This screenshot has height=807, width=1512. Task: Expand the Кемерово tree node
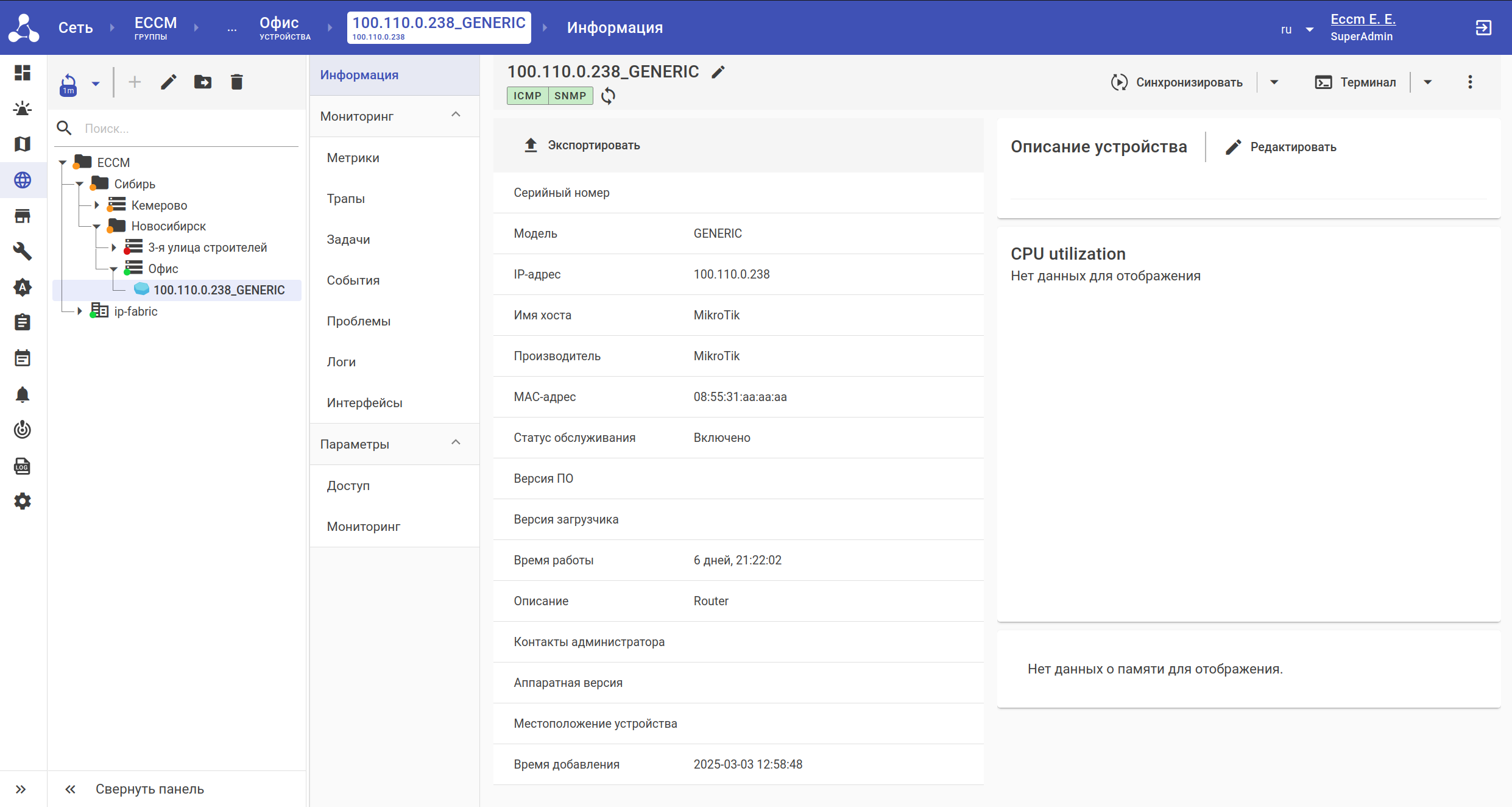[x=96, y=205]
